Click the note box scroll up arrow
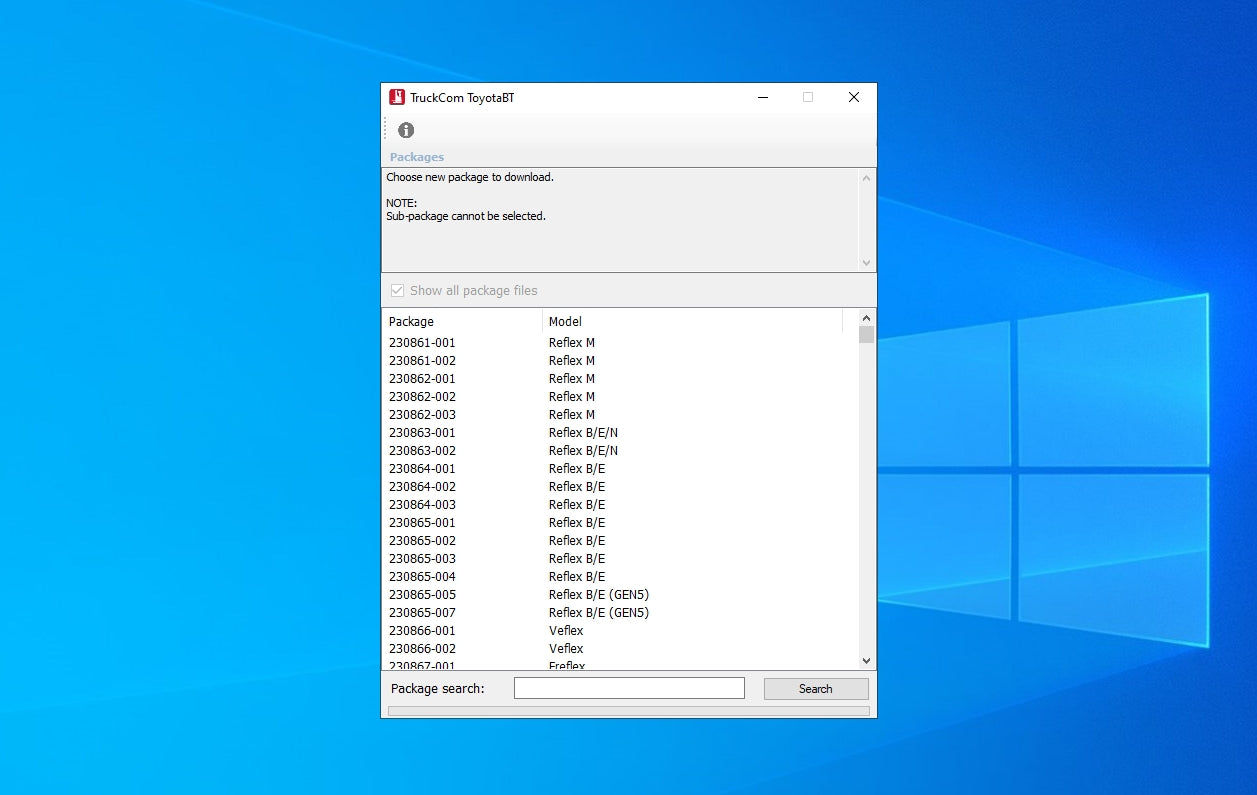Image resolution: width=1257 pixels, height=795 pixels. coord(866,179)
